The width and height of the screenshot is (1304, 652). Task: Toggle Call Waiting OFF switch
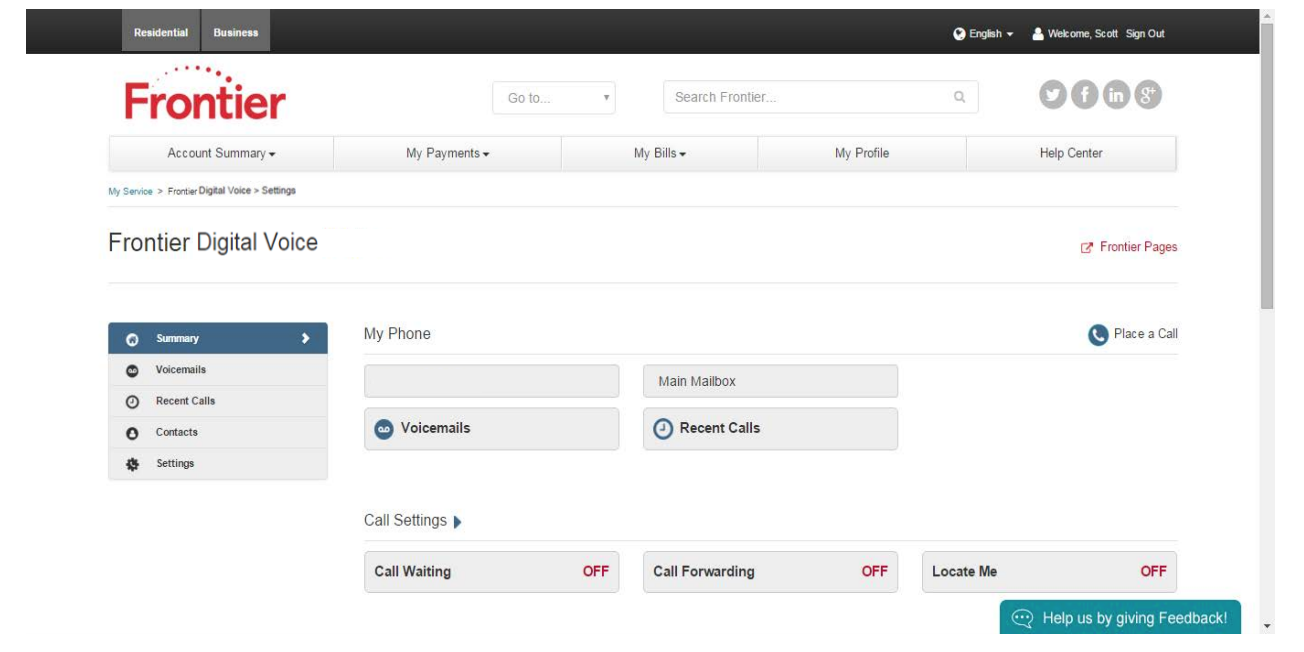(x=596, y=572)
